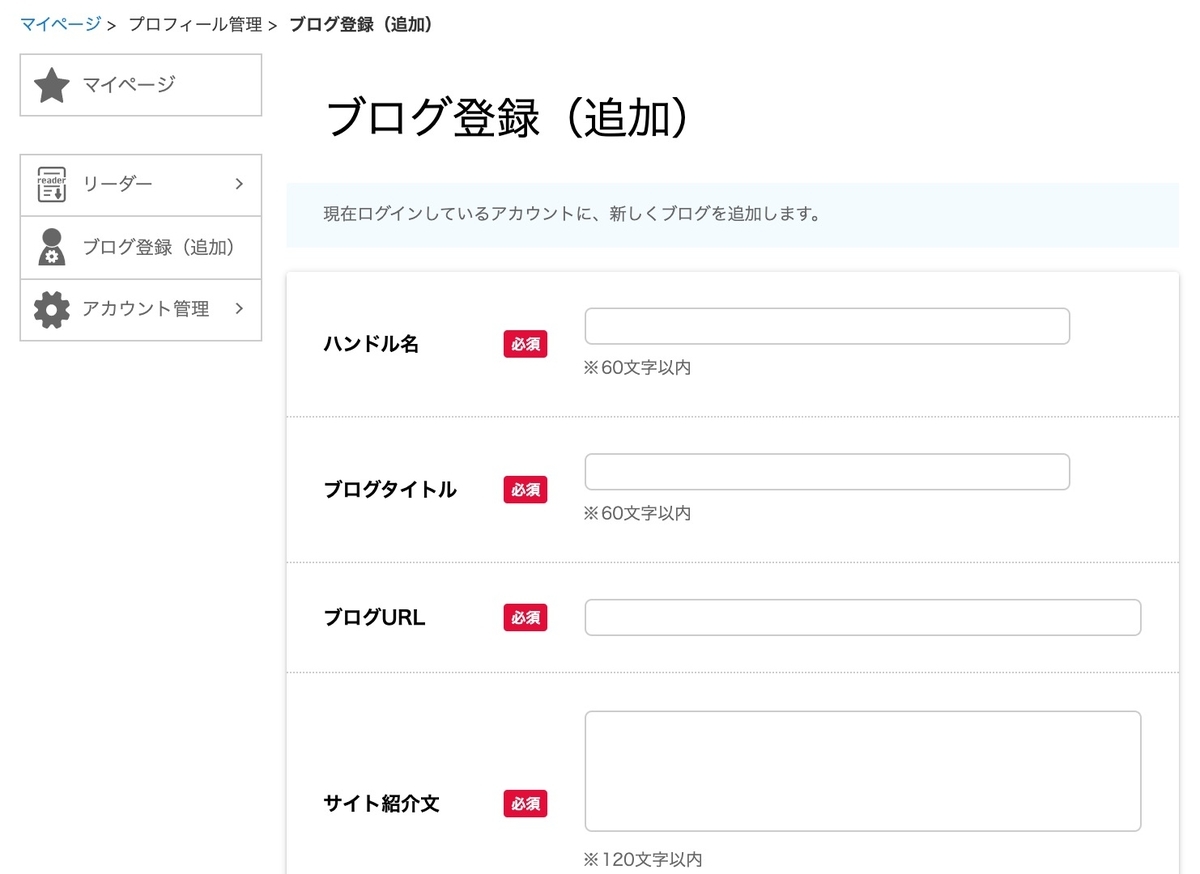Image resolution: width=1200 pixels, height=874 pixels.
Task: Click the 必須 badge next to ハンドル名
Action: pos(525,344)
